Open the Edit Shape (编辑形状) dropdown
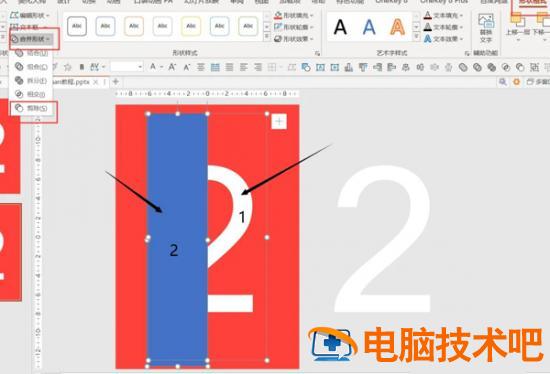Image resolution: width=550 pixels, height=374 pixels. click(30, 15)
